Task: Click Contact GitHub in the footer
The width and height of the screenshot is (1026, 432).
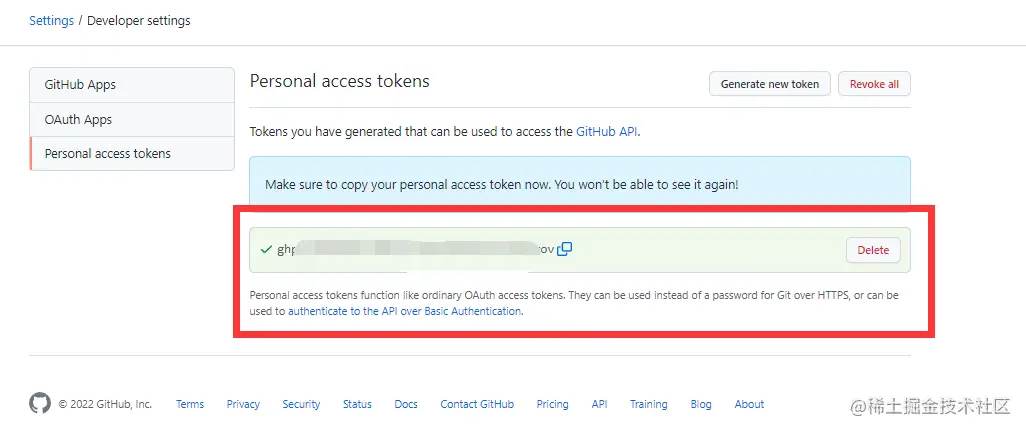Action: 477,404
